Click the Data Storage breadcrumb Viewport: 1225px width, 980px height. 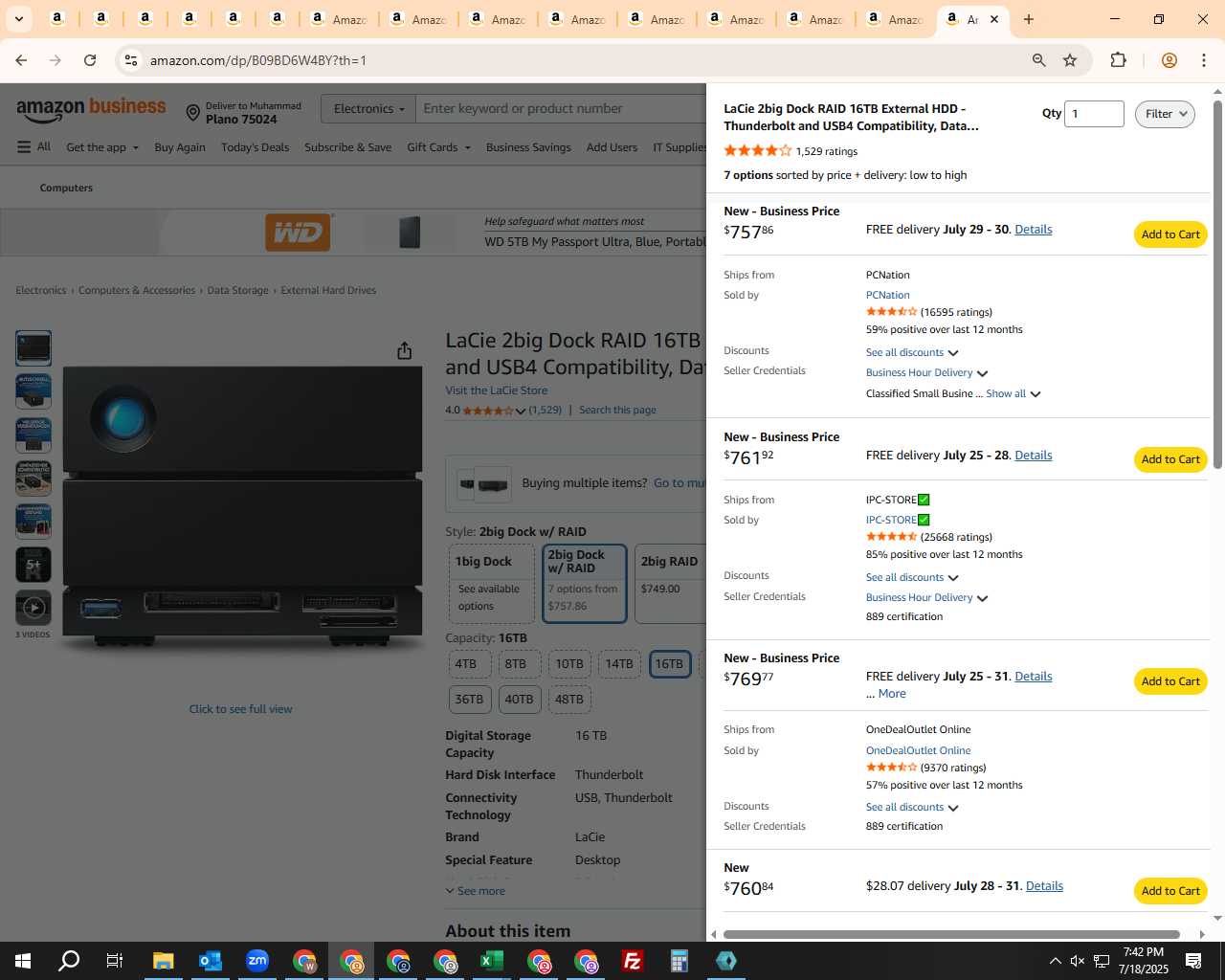237,290
